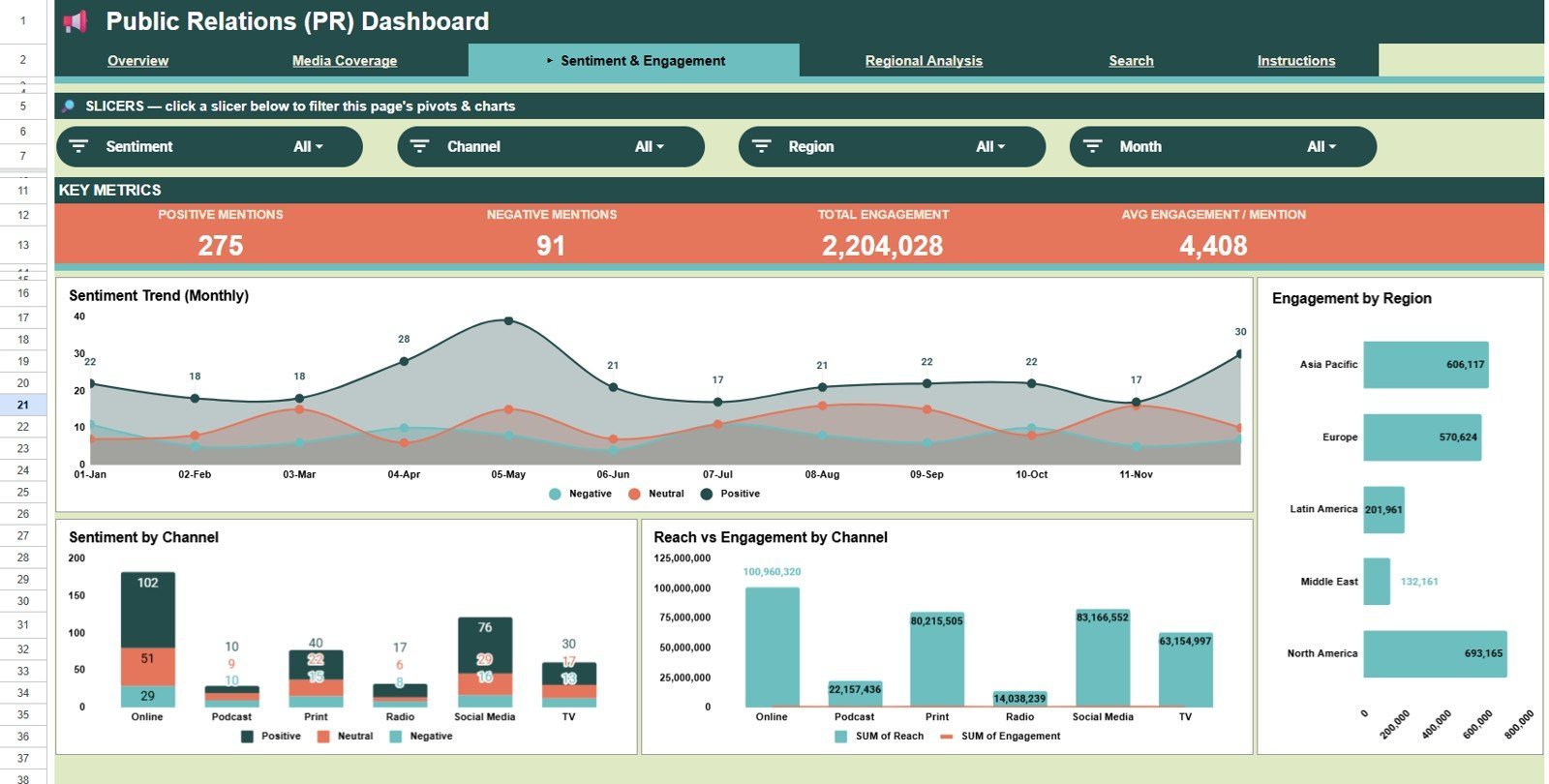Screen dimensions: 1549x784
Task: Click the 05-May peak point on Positive line
Action: click(508, 321)
